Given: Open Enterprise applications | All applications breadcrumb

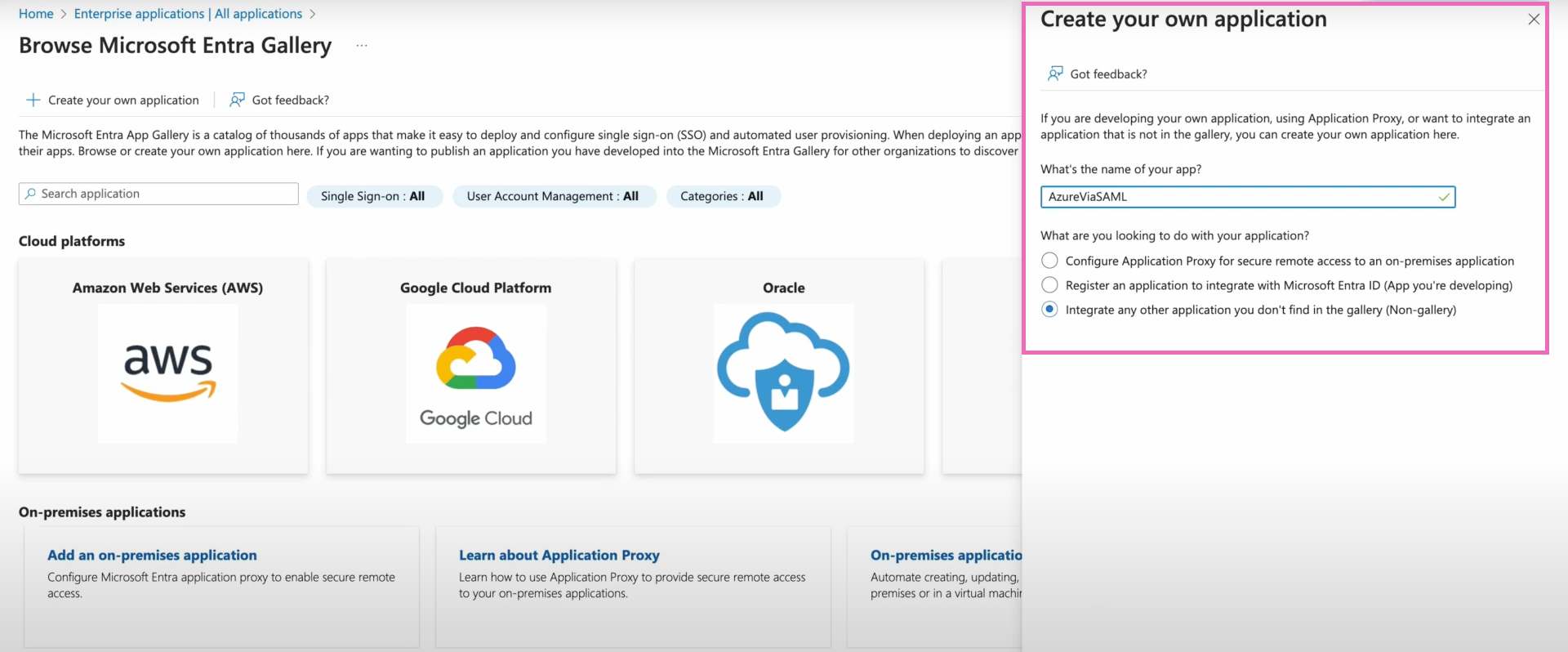Looking at the screenshot, I should click(188, 14).
